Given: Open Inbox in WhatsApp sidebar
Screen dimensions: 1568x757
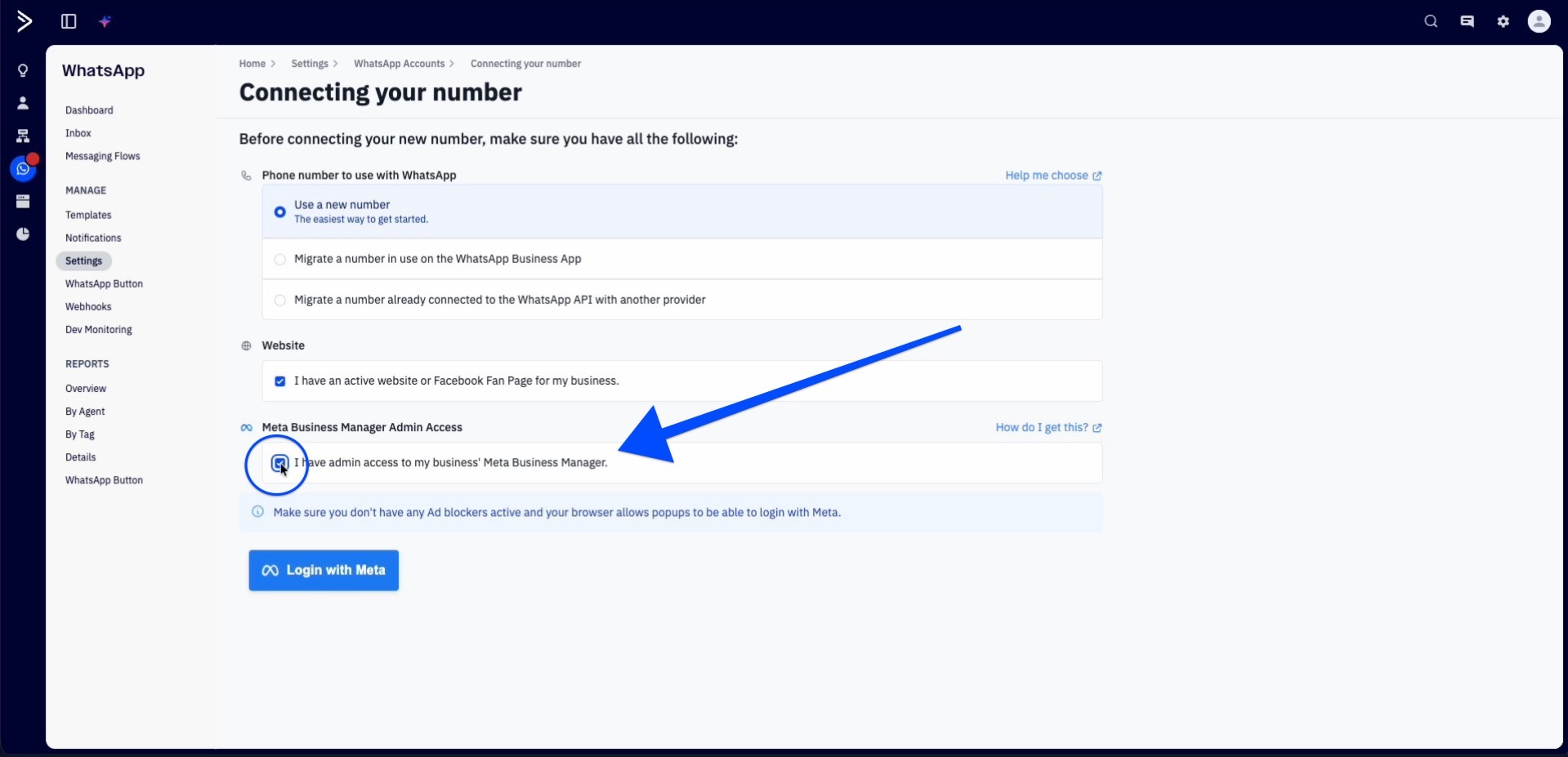Looking at the screenshot, I should (x=78, y=133).
